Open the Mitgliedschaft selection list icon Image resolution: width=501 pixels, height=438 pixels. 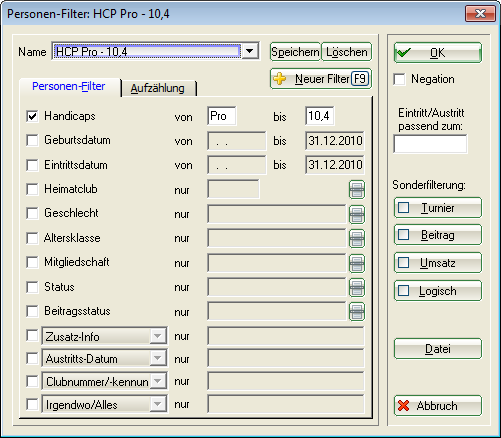tap(357, 263)
